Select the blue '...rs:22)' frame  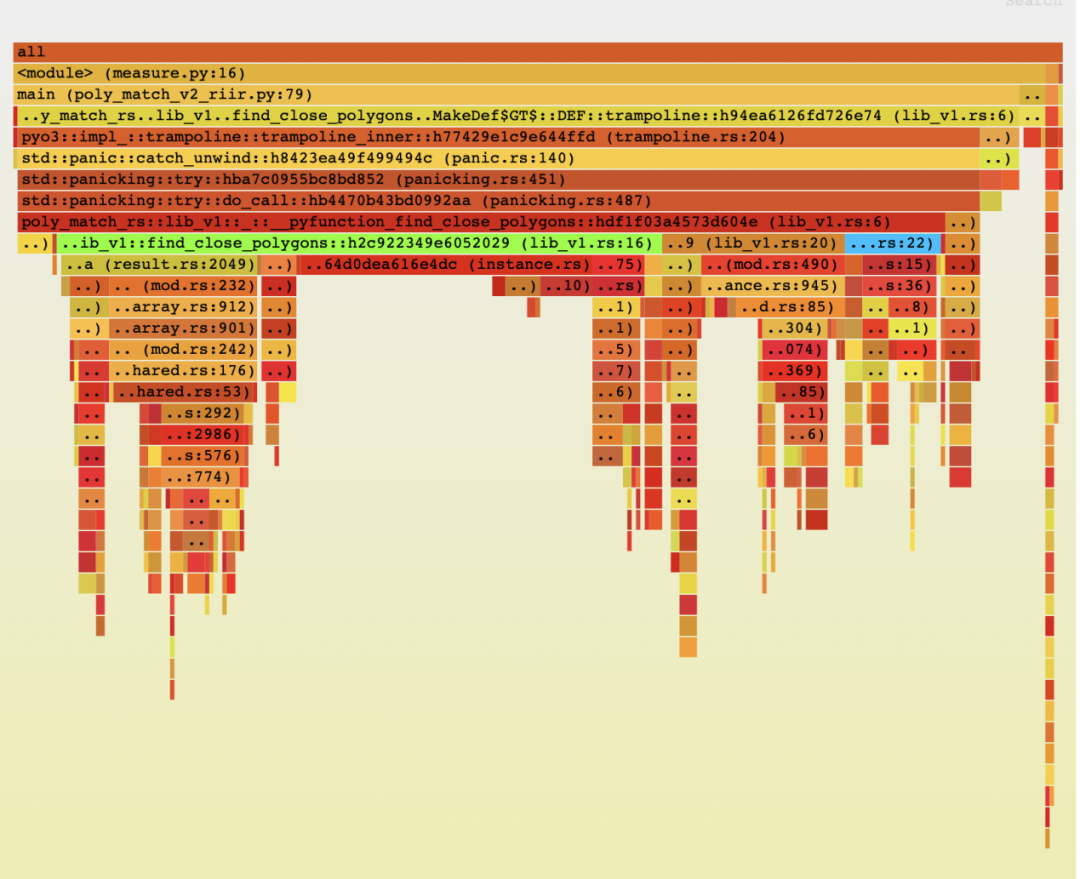click(892, 244)
